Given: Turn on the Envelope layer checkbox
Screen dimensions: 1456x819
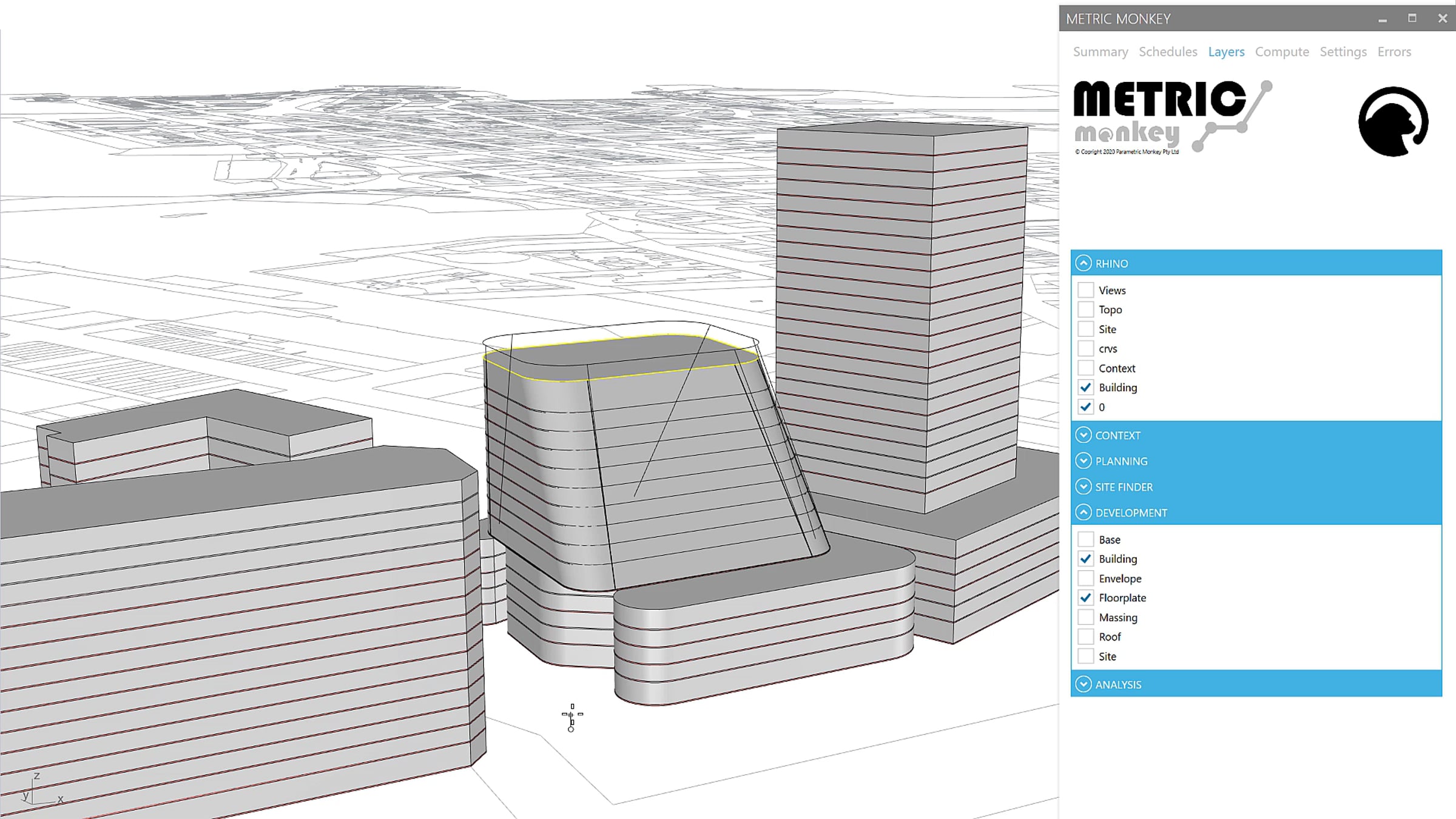Looking at the screenshot, I should (1086, 578).
